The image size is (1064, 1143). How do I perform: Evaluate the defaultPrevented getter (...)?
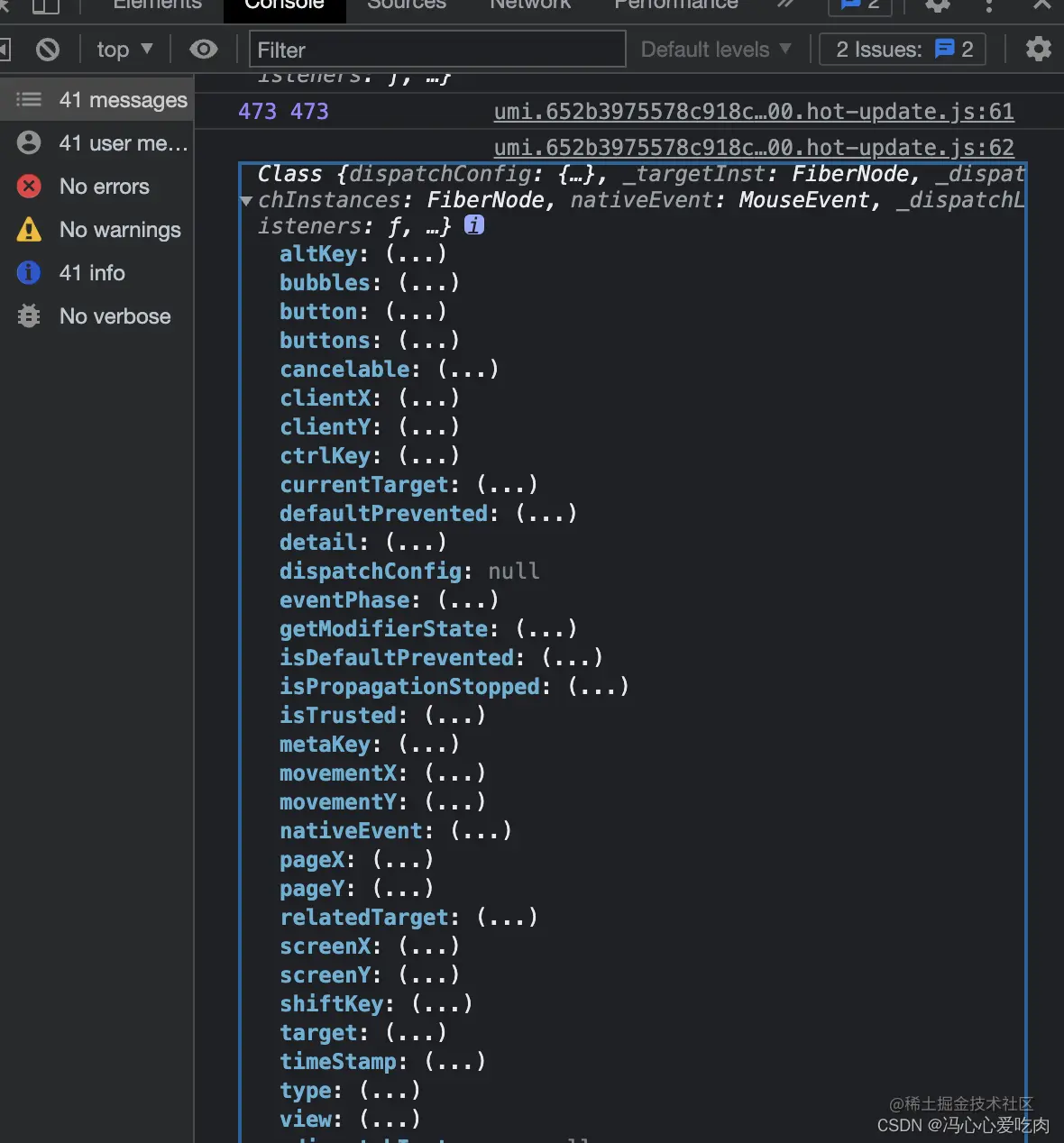(x=546, y=514)
